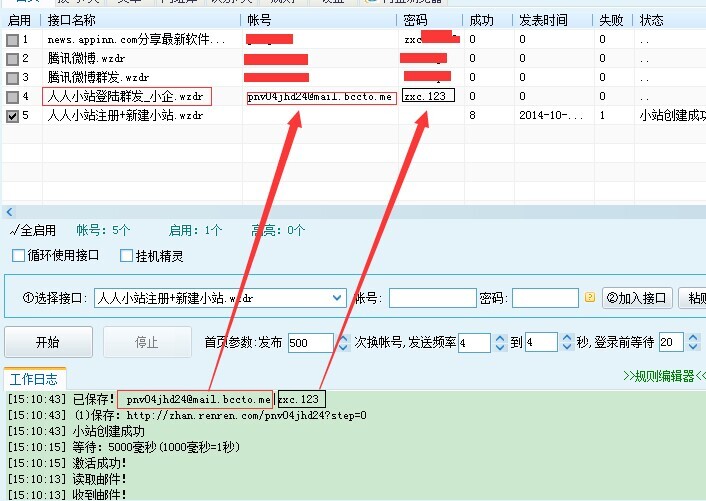Image resolution: width=706 pixels, height=501 pixels.
Task: Click the 全启用 enable-all option
Action: click(32, 230)
